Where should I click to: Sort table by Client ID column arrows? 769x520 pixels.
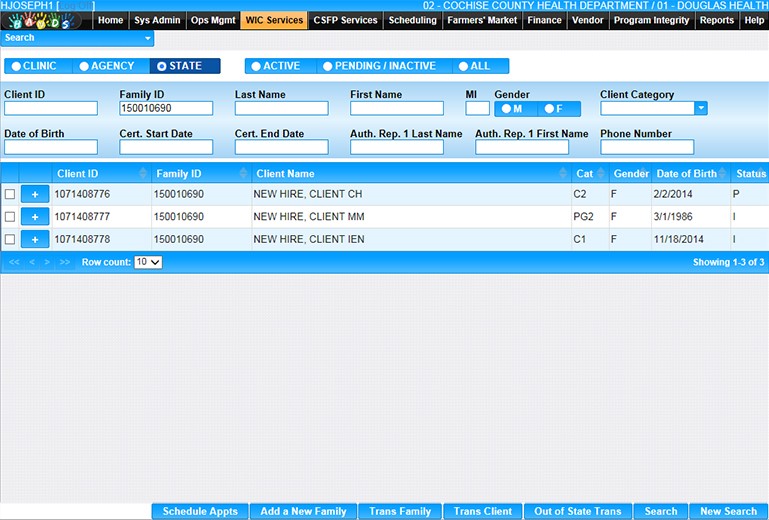tap(142, 174)
